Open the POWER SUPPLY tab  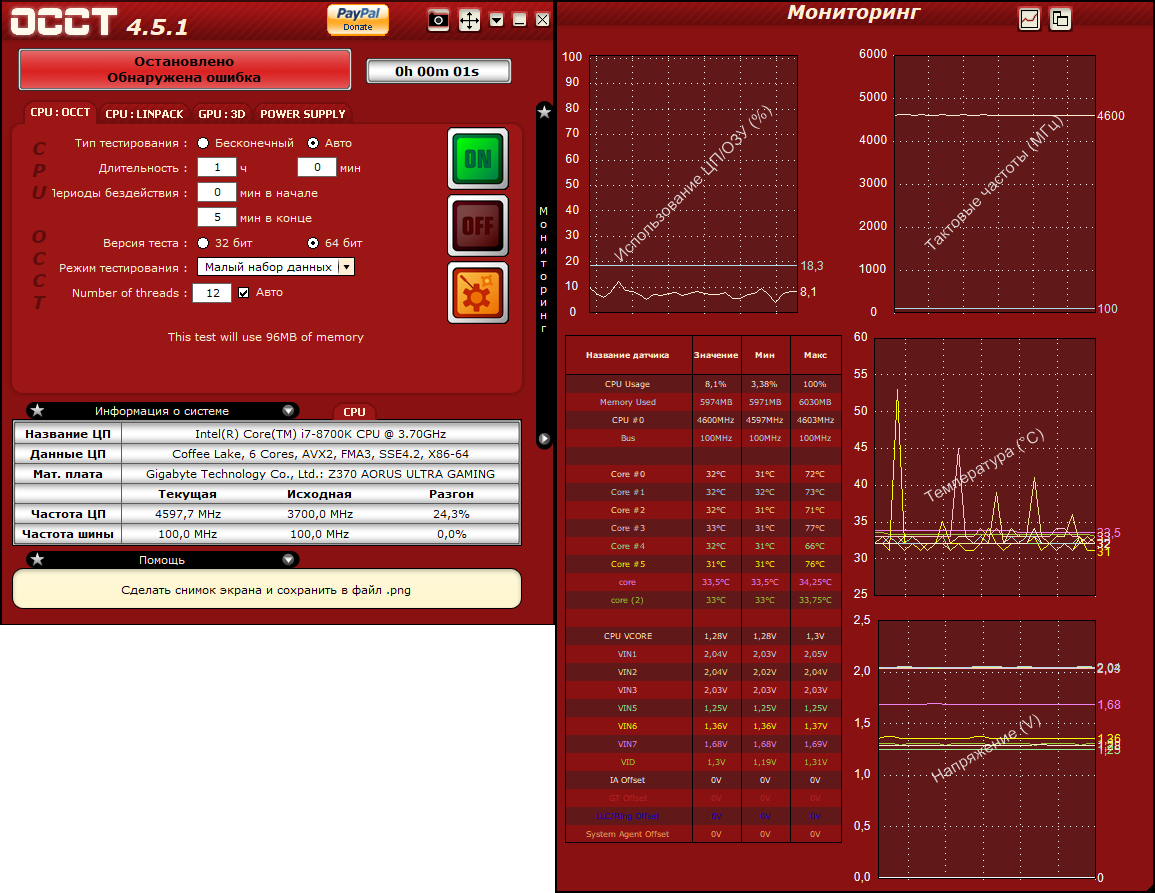[303, 114]
